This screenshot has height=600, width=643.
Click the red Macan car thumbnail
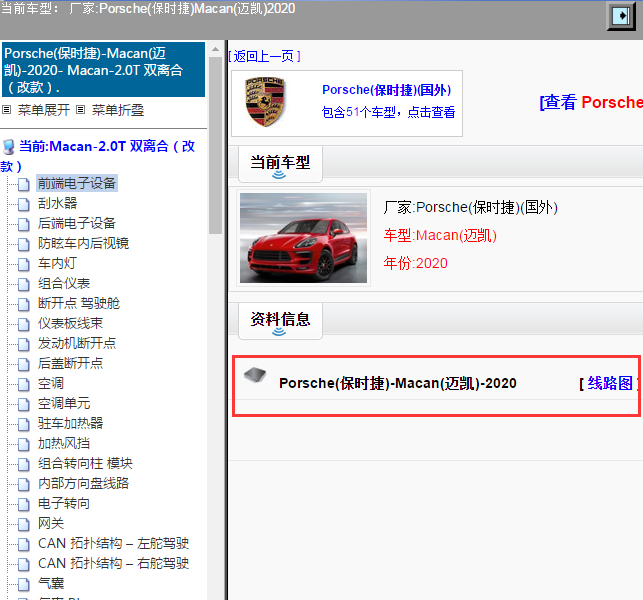click(303, 238)
